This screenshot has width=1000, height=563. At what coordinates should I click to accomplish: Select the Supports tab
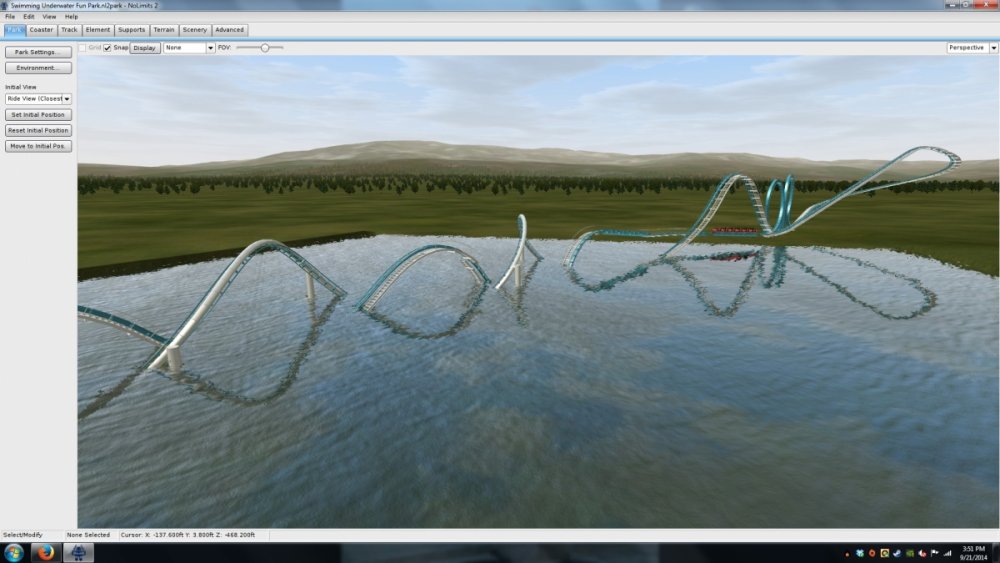[x=131, y=30]
